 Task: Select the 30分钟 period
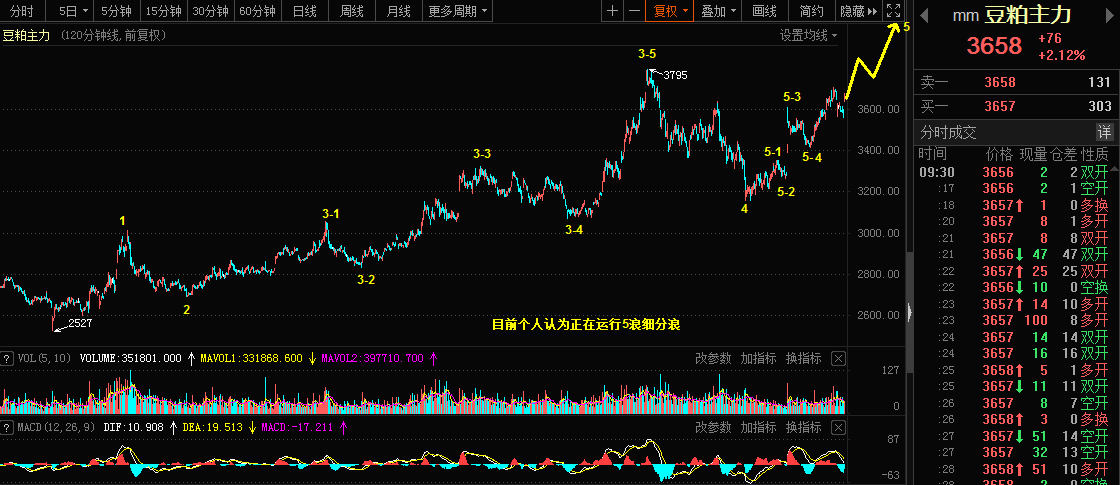pos(211,11)
